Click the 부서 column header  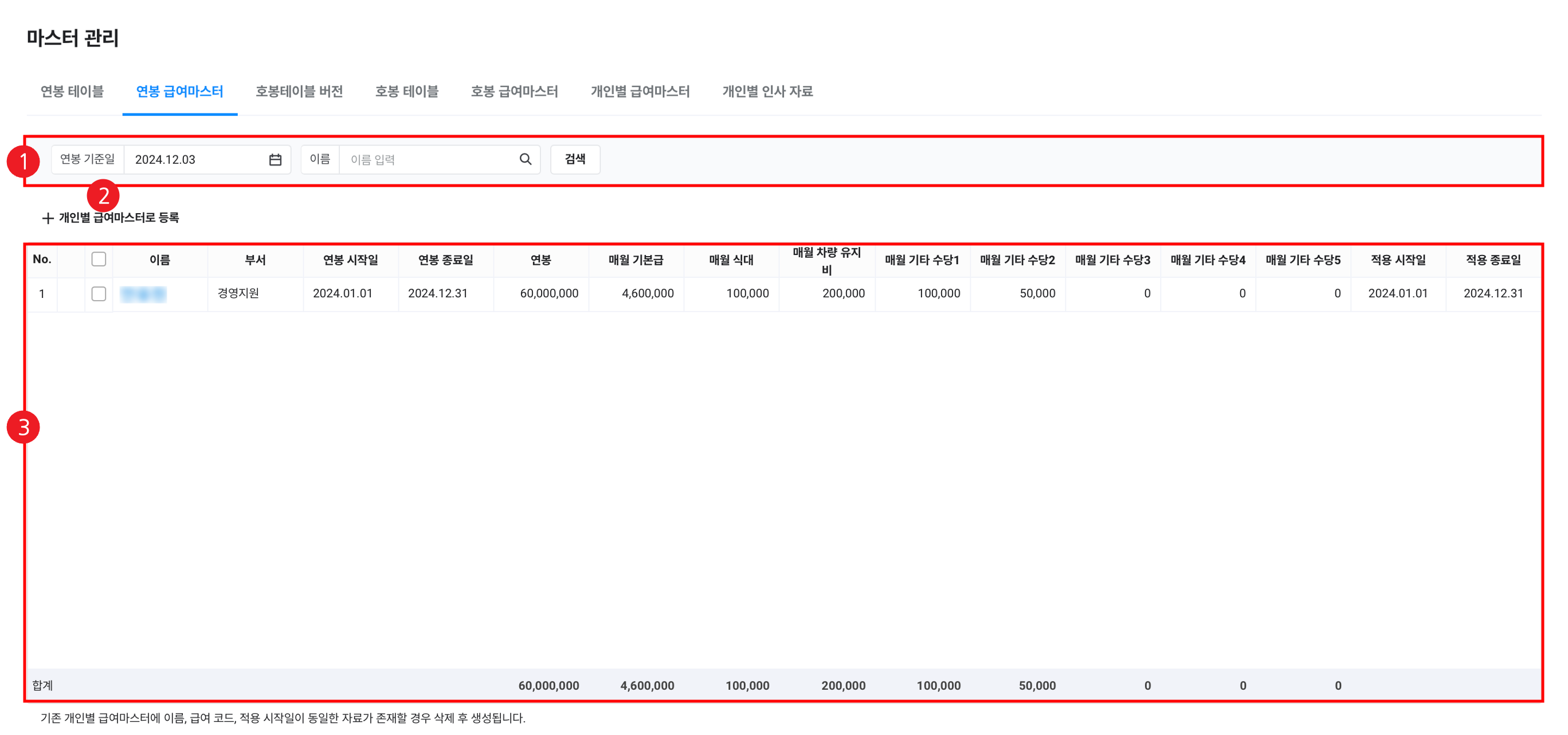coord(255,260)
